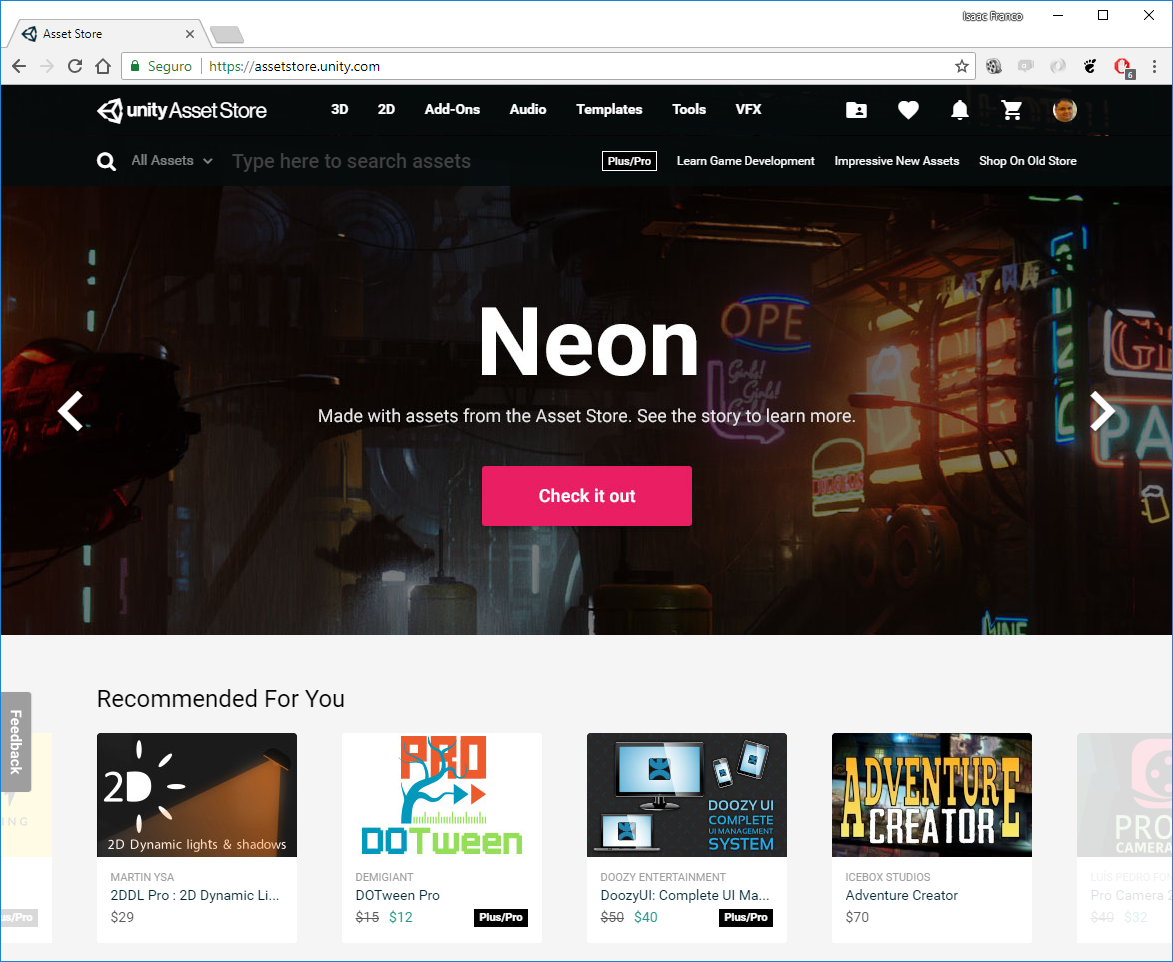The width and height of the screenshot is (1173, 962).
Task: Open the Learn Game Development link
Action: click(x=746, y=161)
